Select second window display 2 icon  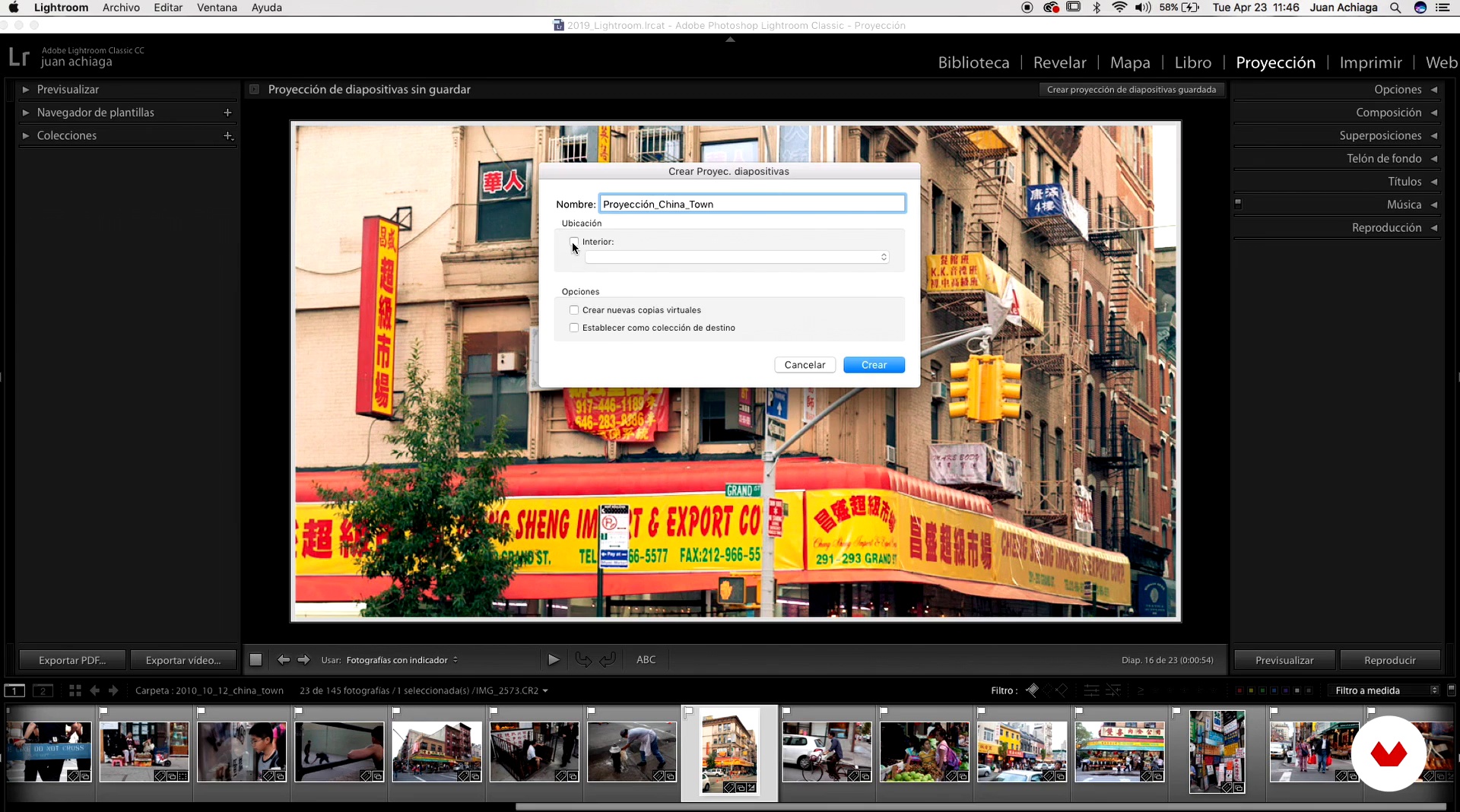coord(43,690)
